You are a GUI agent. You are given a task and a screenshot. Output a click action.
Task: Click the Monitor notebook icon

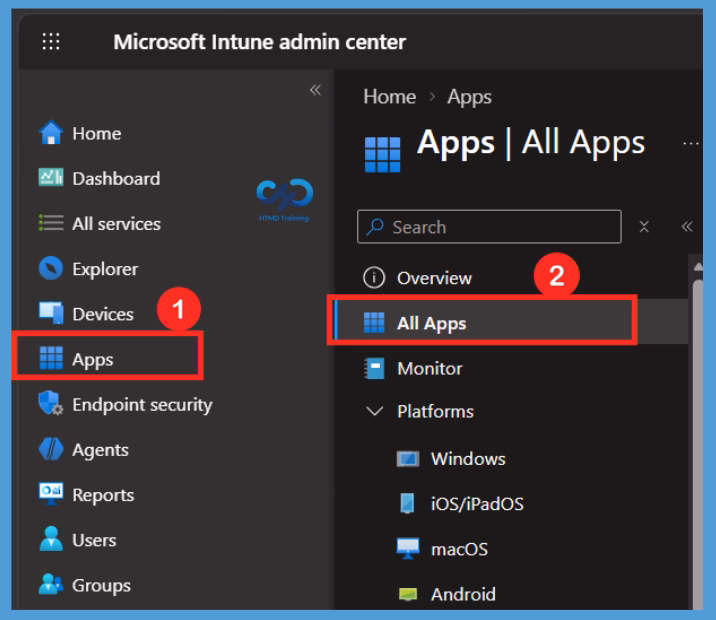(374, 368)
